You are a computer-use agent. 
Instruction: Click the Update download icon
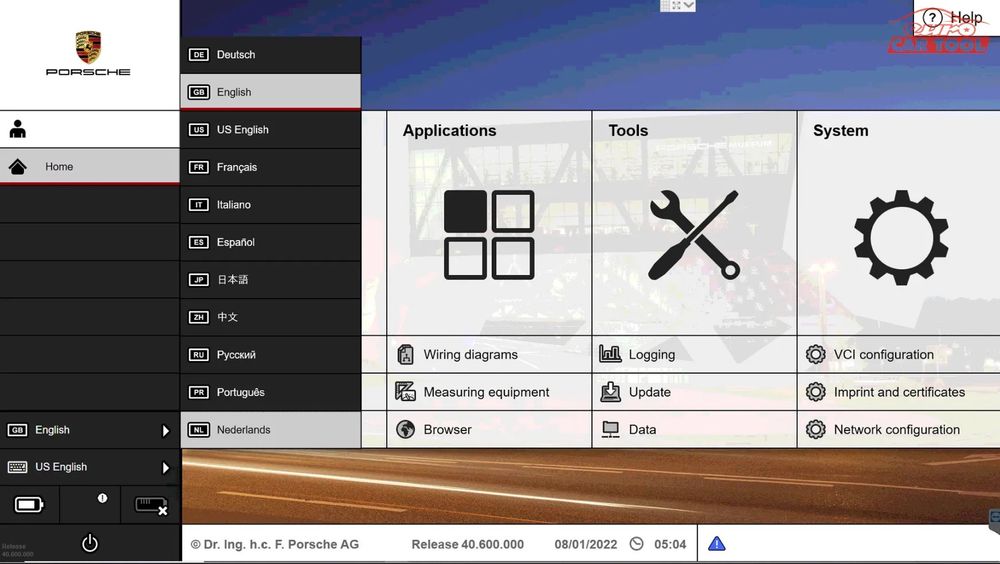[610, 392]
